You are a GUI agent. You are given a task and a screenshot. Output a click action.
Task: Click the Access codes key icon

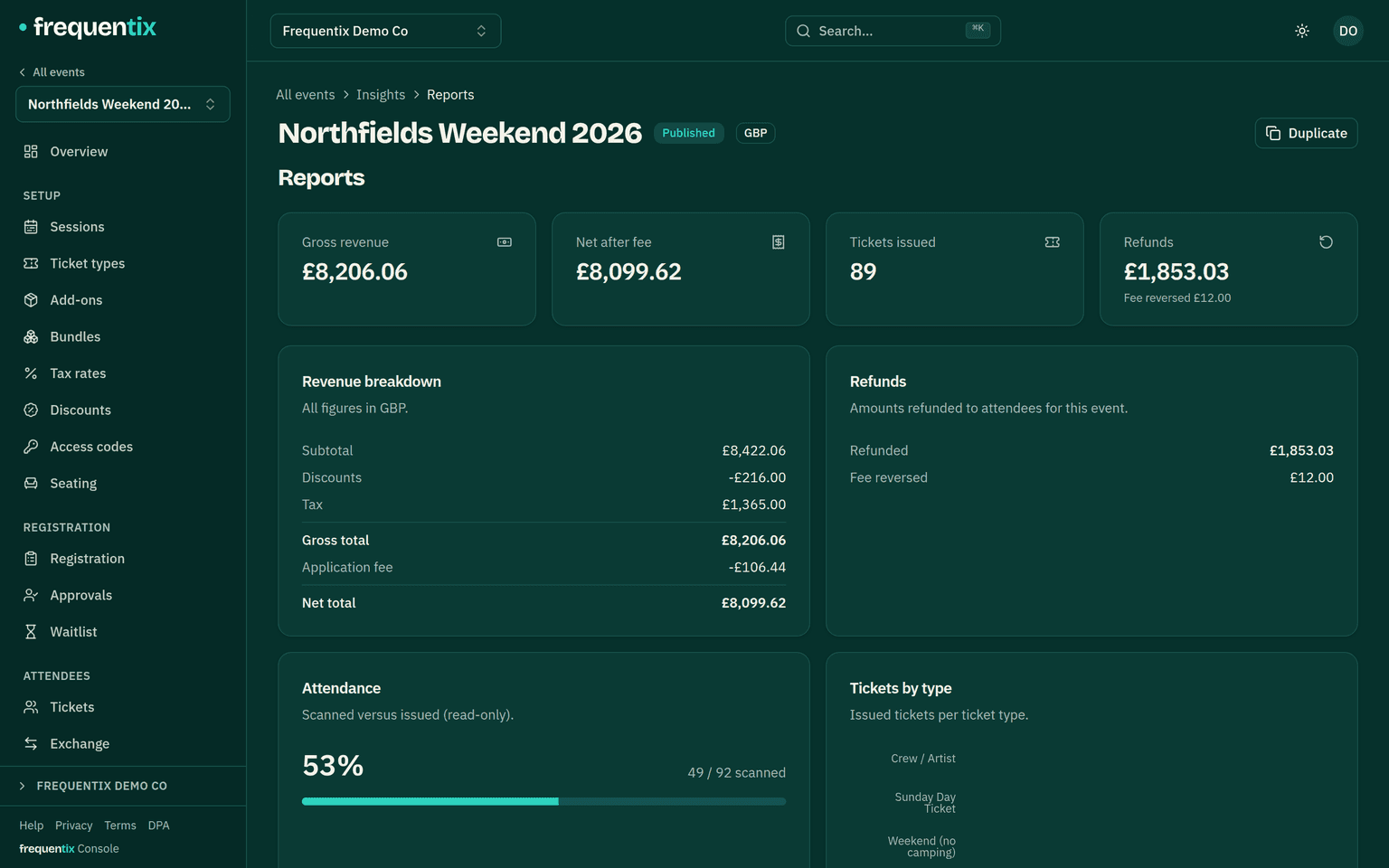tap(31, 447)
